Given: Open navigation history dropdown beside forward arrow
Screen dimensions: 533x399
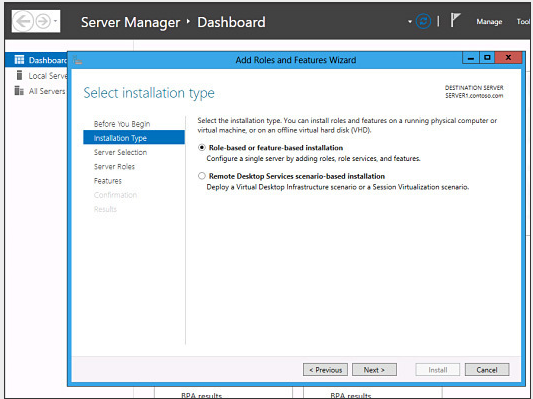Looking at the screenshot, I should pos(55,21).
